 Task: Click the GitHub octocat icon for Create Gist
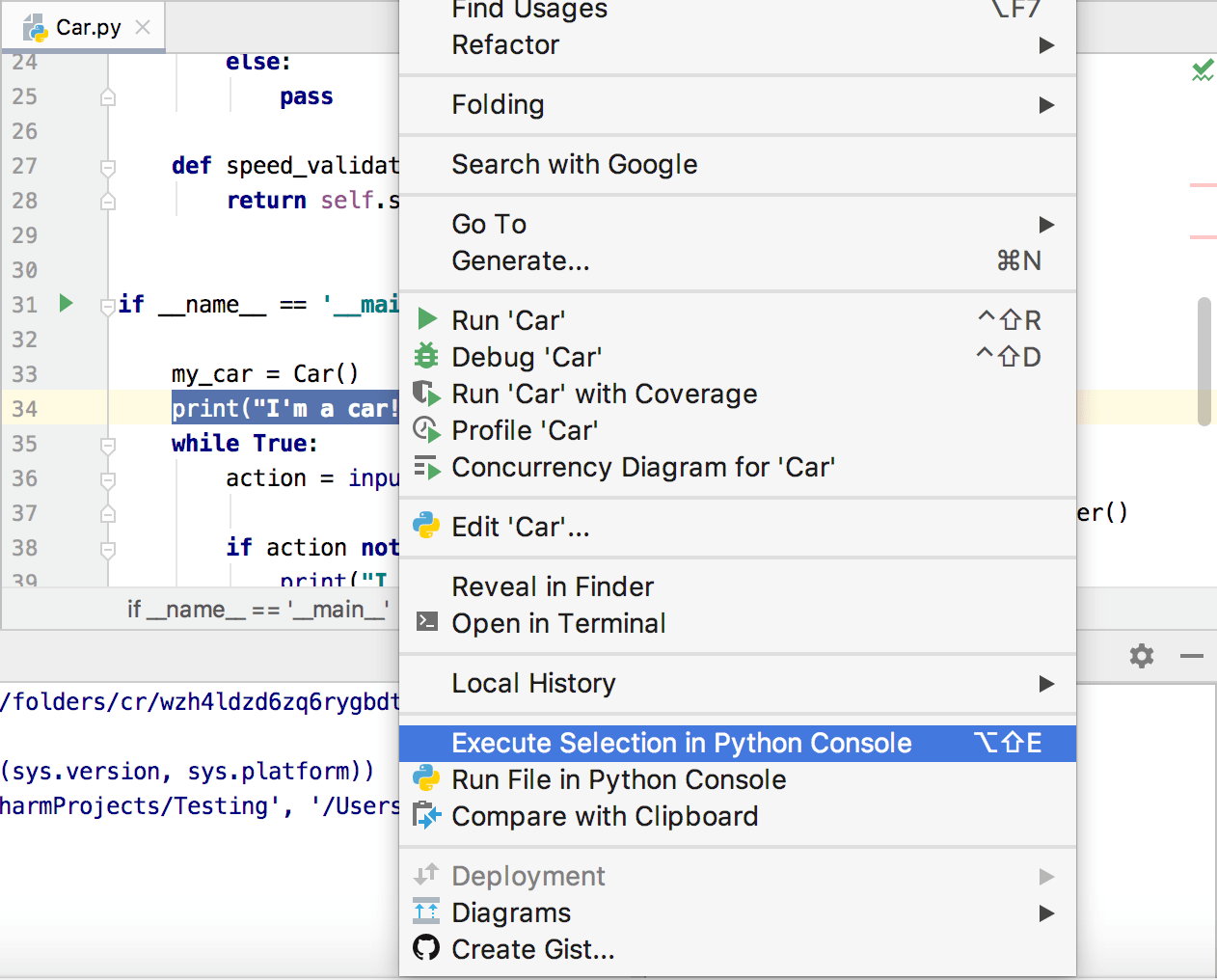pos(427,949)
